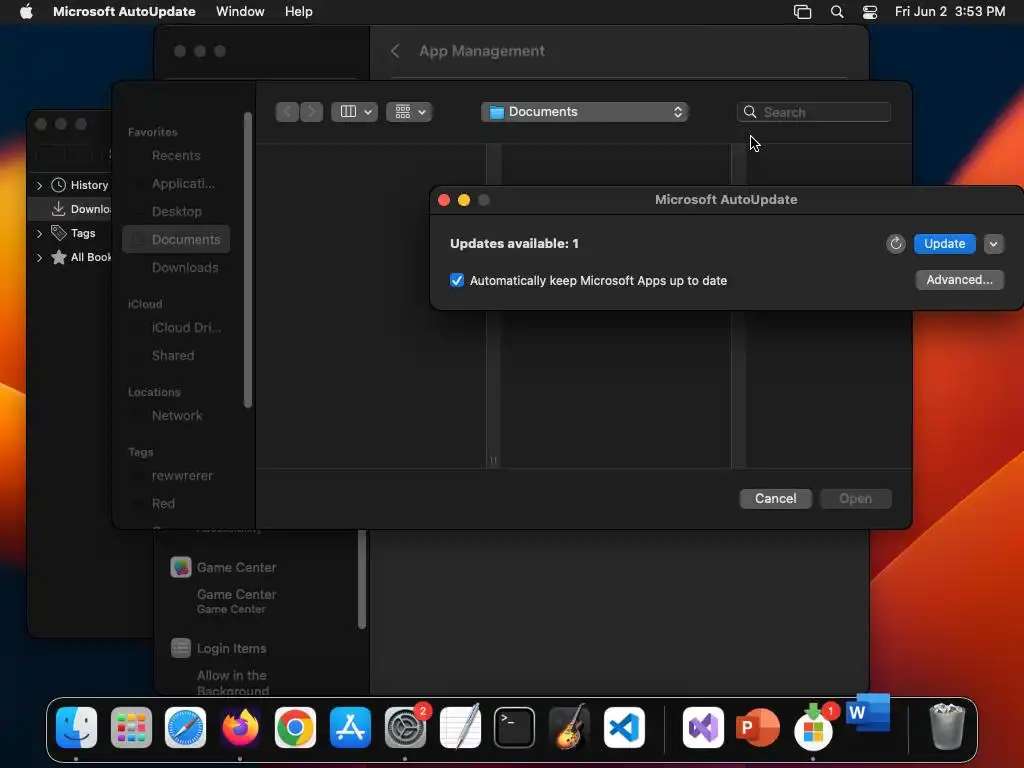Click the Stage Manager icon in menu bar

coord(803,12)
